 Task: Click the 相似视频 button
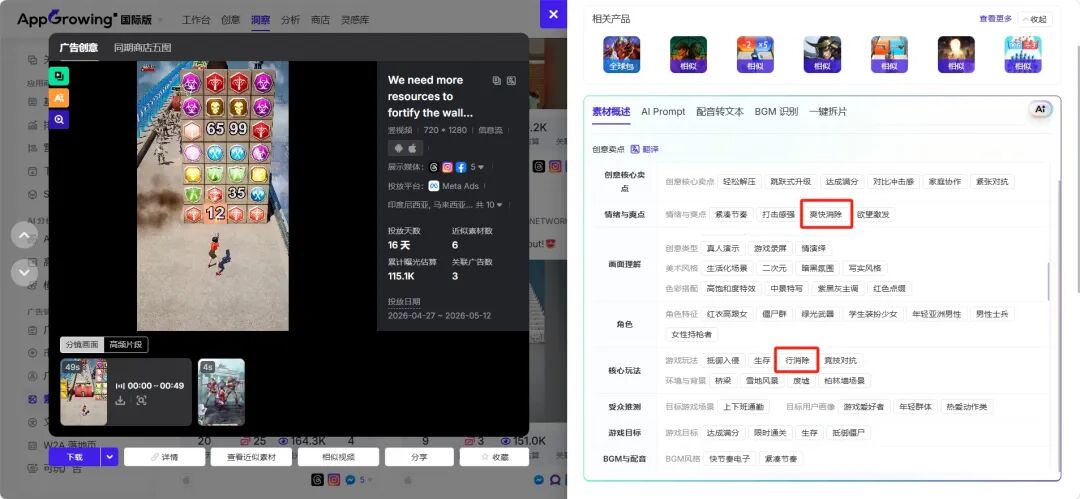point(338,457)
